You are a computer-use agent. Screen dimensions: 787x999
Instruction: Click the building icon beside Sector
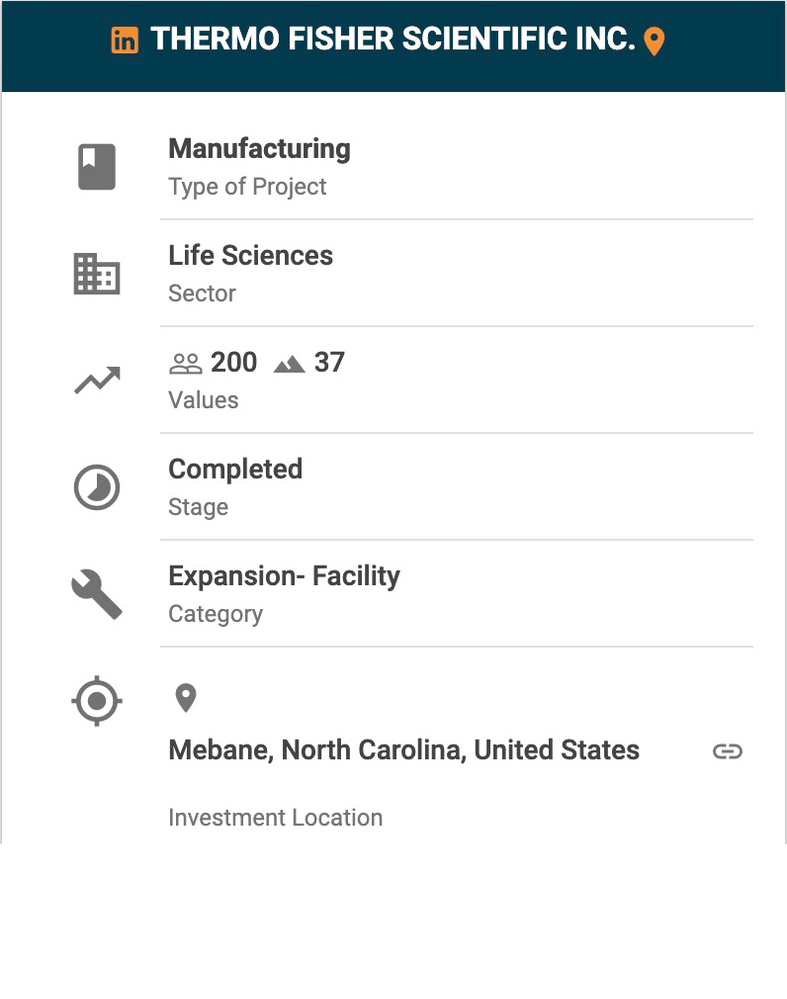97,274
